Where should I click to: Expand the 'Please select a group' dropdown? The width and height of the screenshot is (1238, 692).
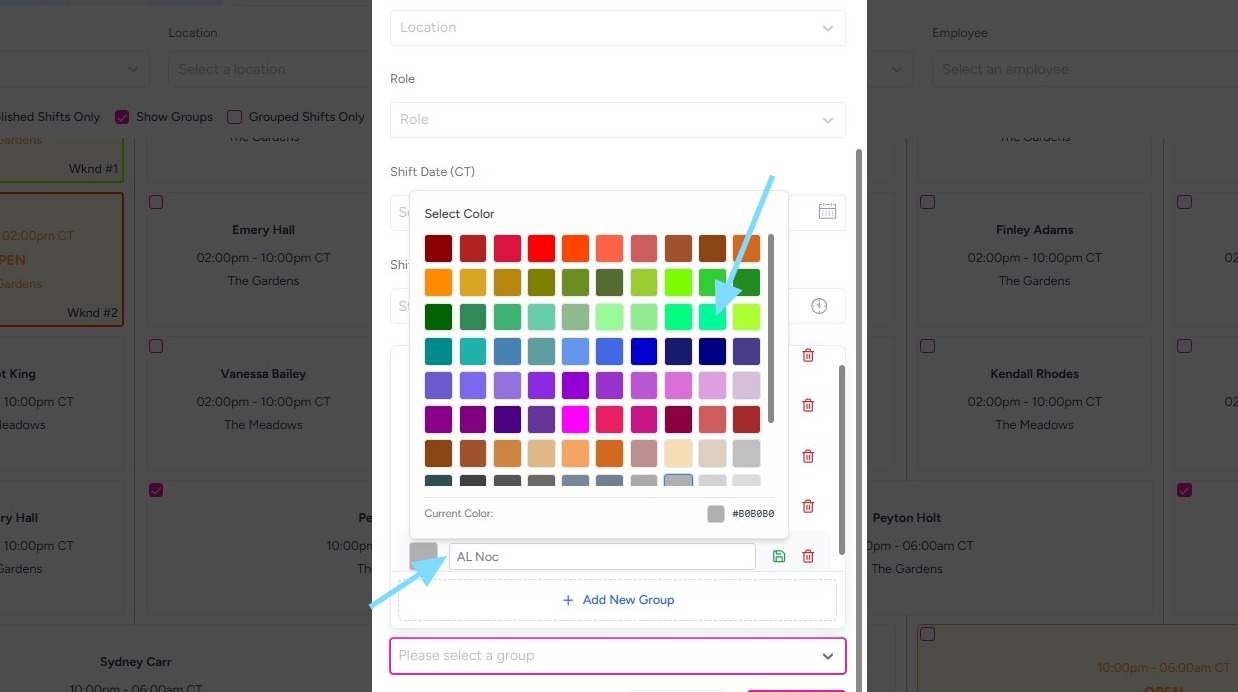(x=617, y=656)
